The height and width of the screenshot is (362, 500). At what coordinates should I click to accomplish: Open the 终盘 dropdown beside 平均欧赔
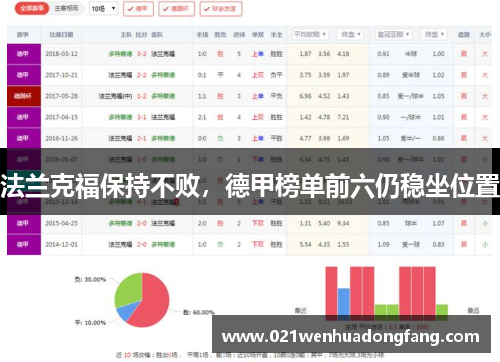(x=351, y=34)
